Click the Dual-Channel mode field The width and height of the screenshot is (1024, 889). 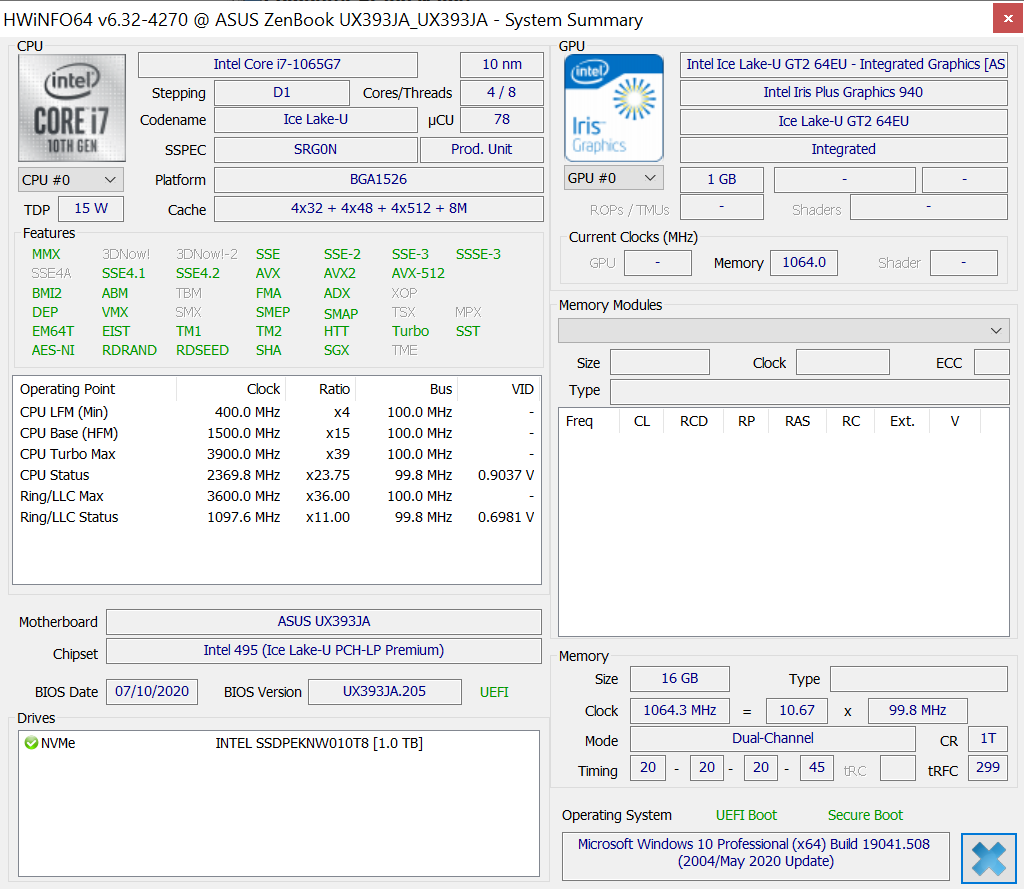773,739
